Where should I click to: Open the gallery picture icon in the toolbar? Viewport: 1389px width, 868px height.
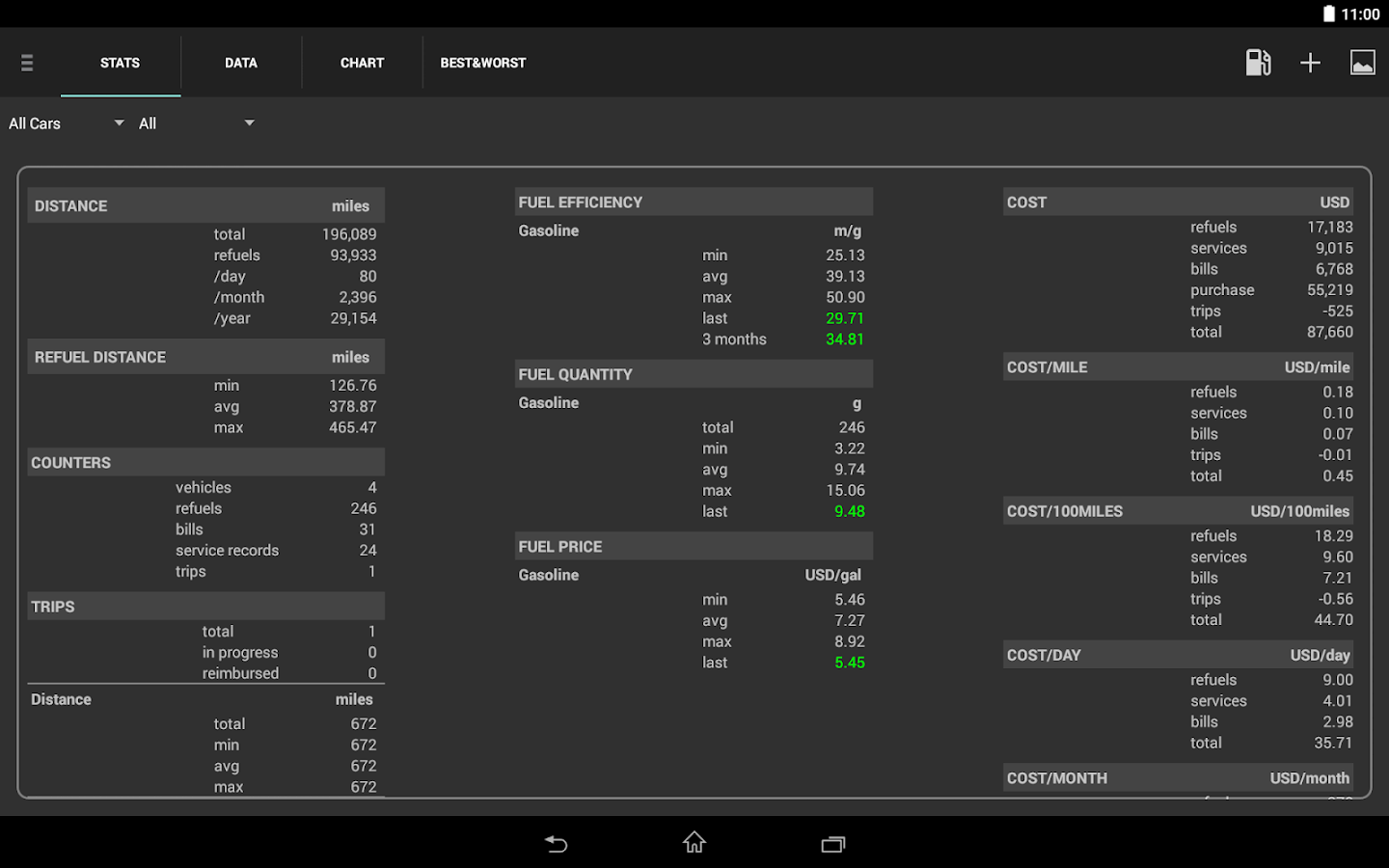tap(1362, 62)
